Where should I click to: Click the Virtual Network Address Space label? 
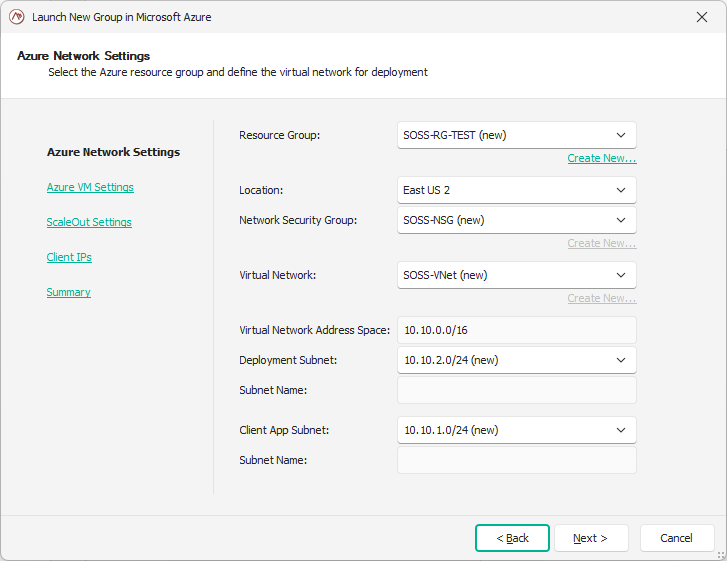pos(314,330)
